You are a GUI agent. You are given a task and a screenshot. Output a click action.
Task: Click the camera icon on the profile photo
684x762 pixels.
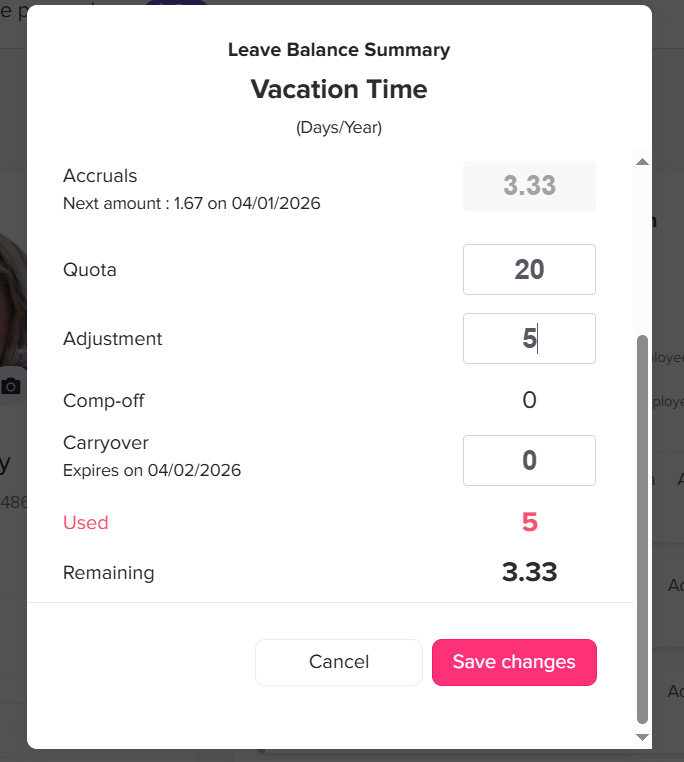[11, 386]
